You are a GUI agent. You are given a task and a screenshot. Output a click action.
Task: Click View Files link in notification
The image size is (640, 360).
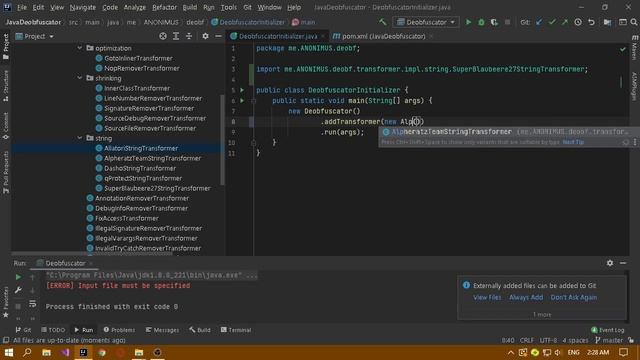pos(487,297)
